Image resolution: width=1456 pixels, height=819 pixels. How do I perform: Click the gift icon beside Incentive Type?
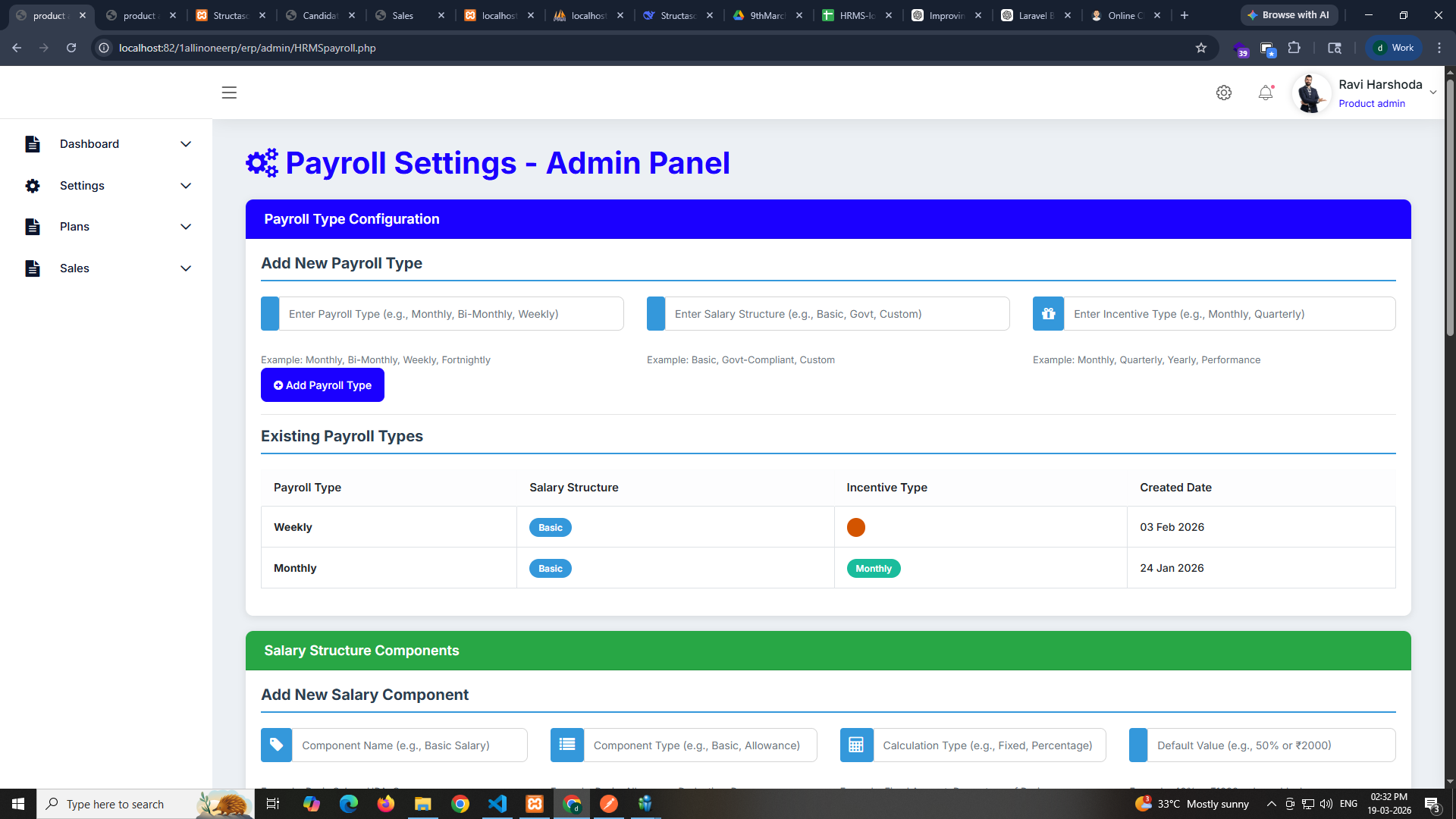coord(1048,314)
